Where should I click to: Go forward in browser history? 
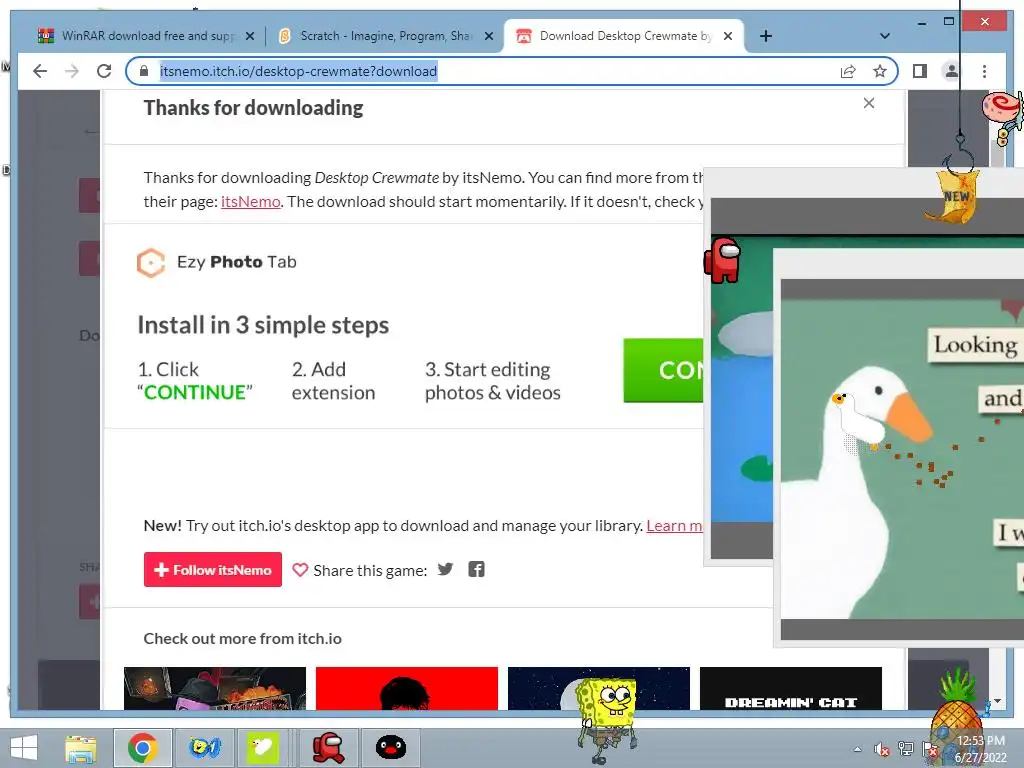pos(72,71)
